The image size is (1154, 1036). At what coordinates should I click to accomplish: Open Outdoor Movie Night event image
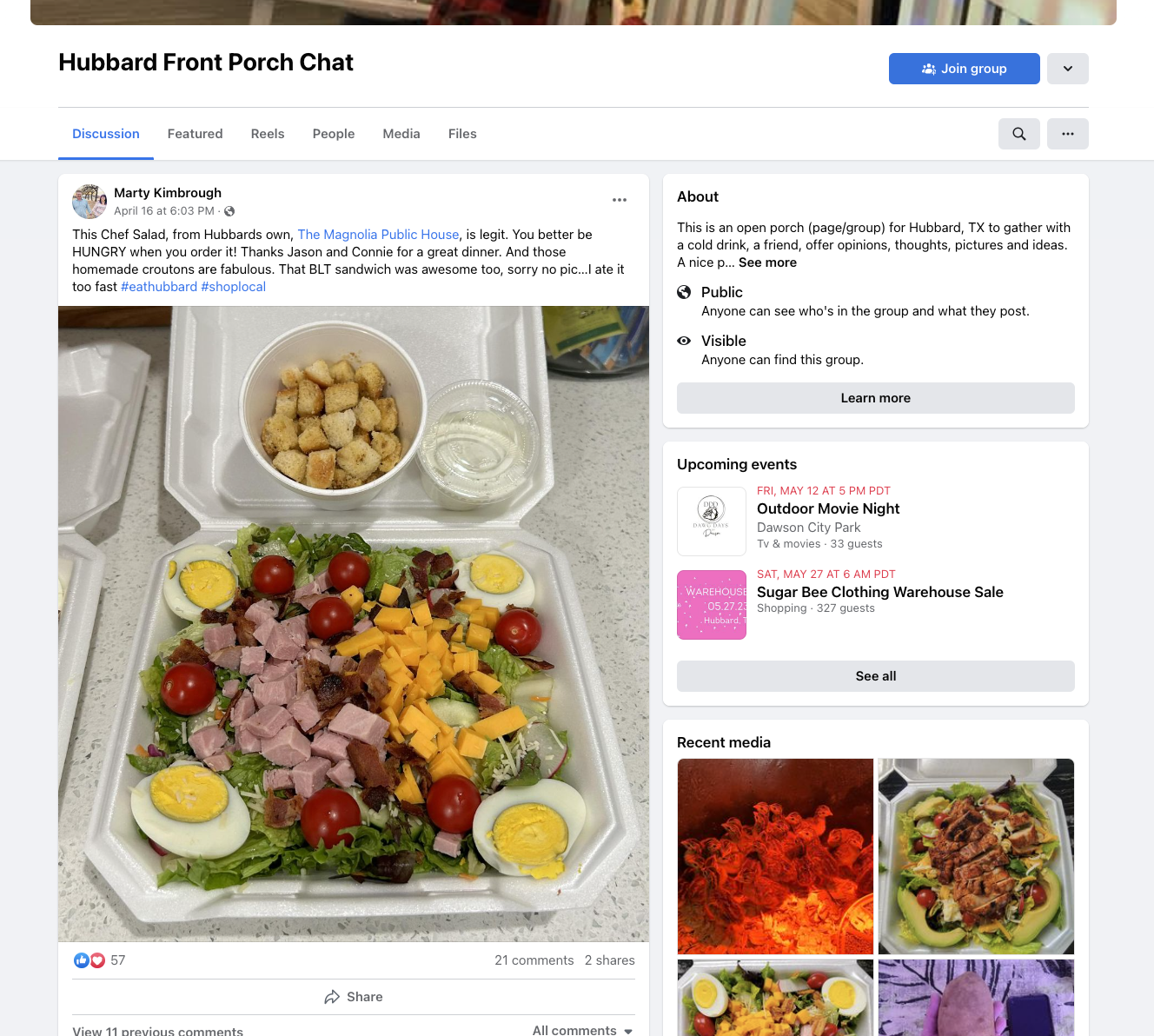pyautogui.click(x=712, y=521)
